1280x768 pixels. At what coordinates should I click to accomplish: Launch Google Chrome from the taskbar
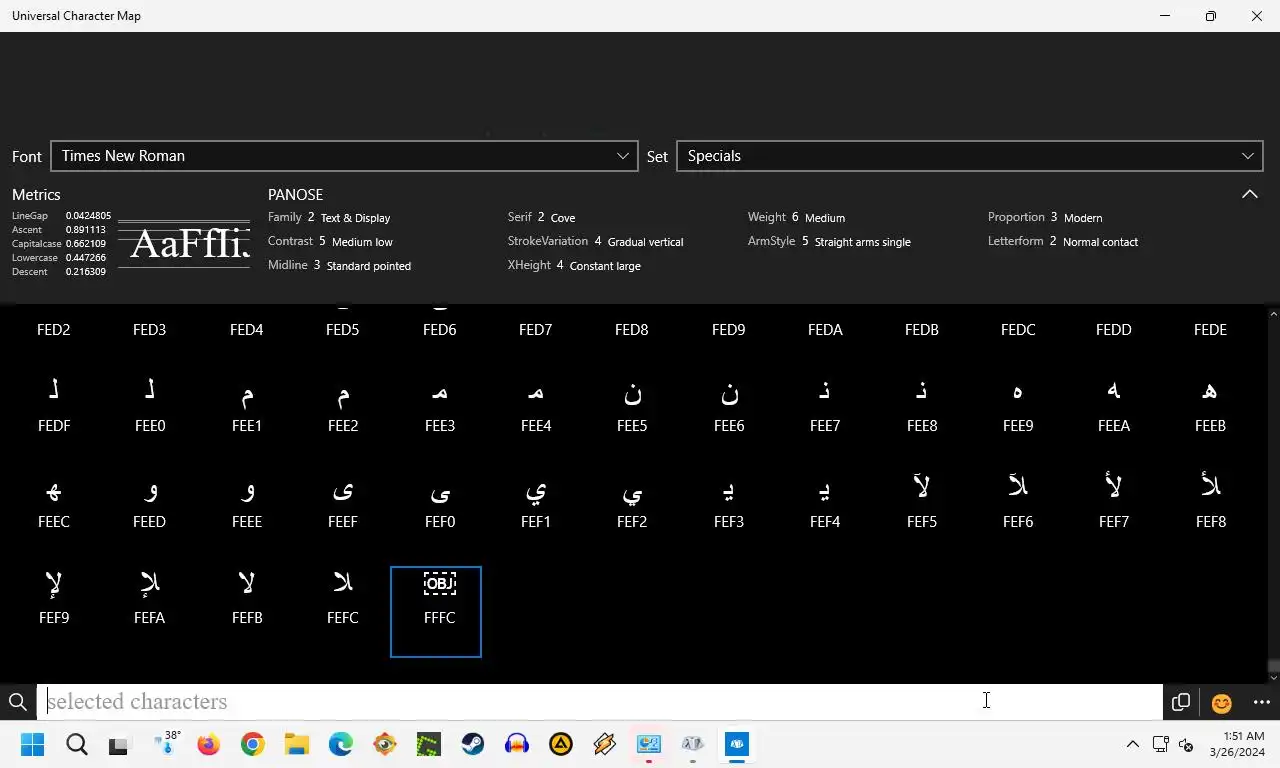(x=252, y=745)
